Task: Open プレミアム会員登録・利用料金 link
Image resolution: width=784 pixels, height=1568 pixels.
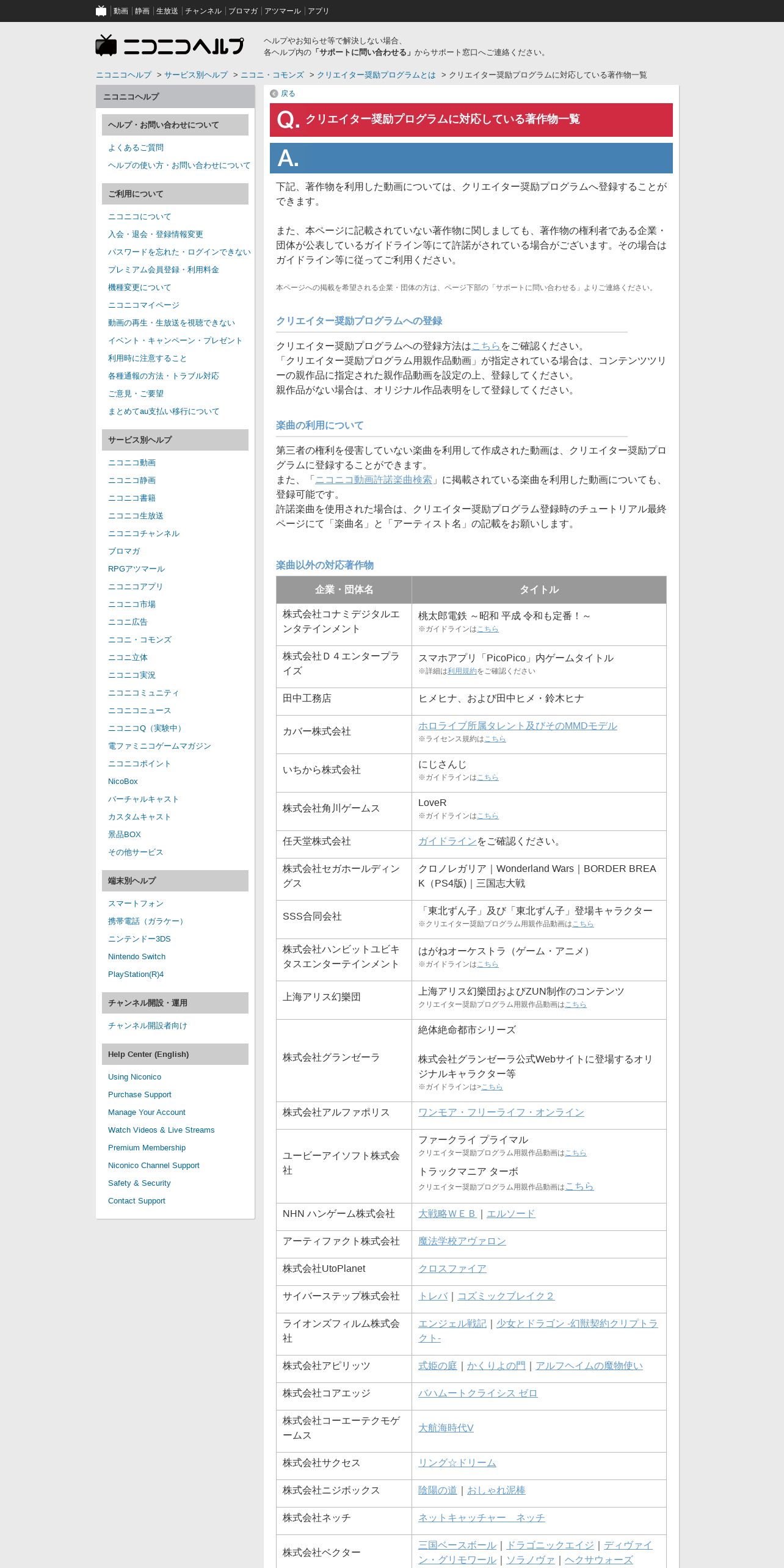Action: 164,270
